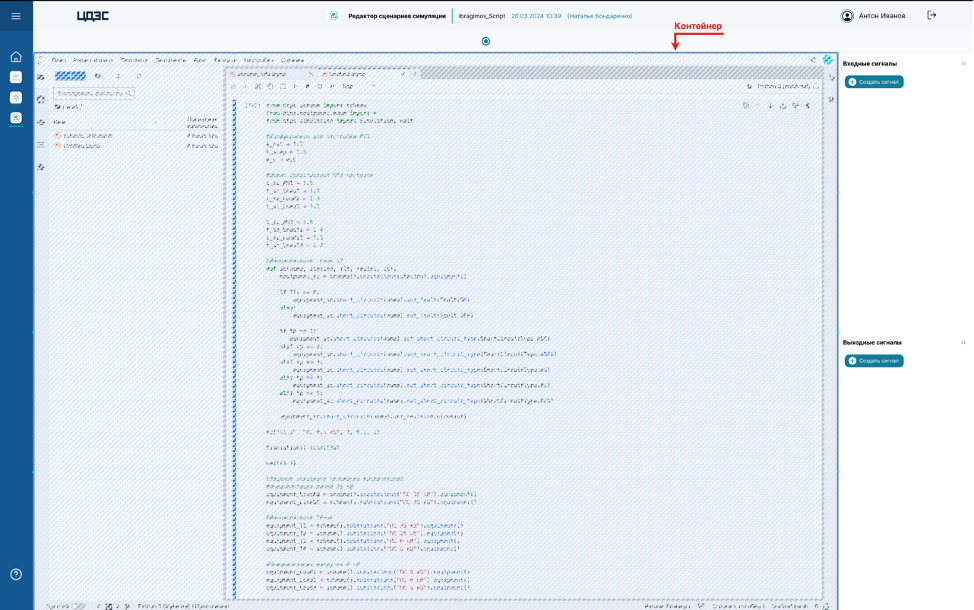The width and height of the screenshot is (974, 610).
Task: Create a signal under Выходные сигналы
Action: pos(874,361)
